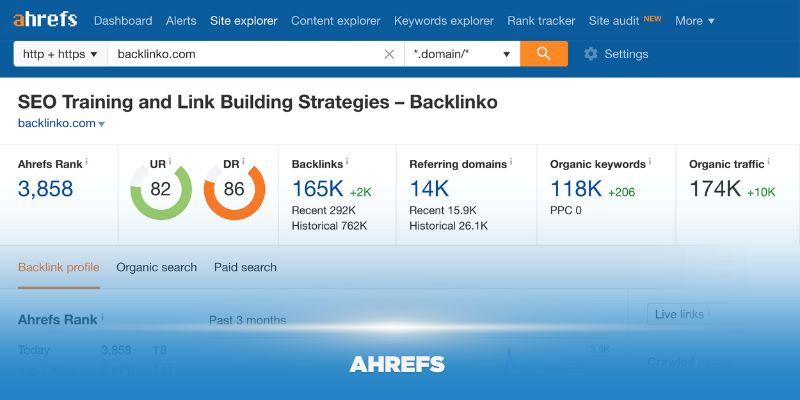This screenshot has height=400, width=800.
Task: Click the orange DR 86 gauge
Action: pos(234,190)
